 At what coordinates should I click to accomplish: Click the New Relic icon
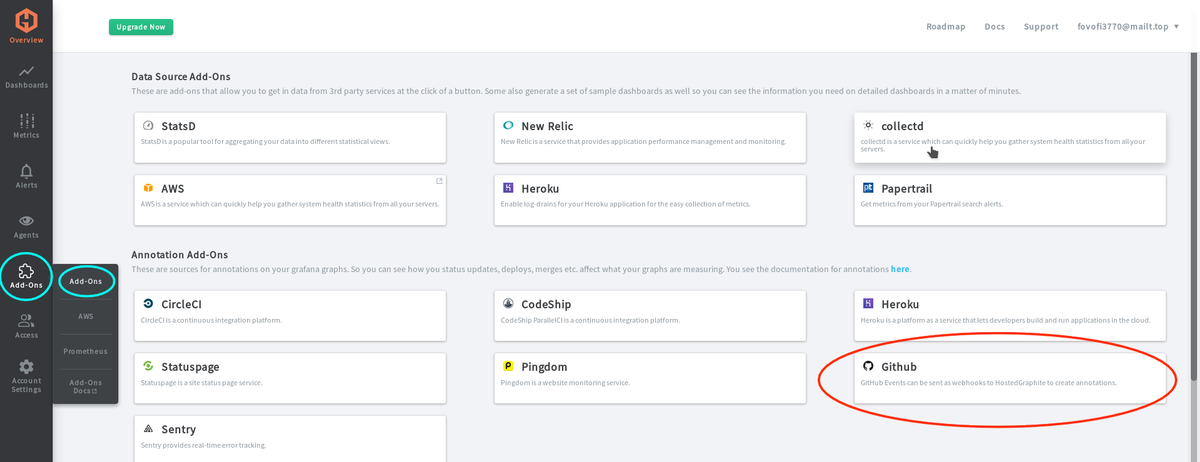[x=508, y=126]
